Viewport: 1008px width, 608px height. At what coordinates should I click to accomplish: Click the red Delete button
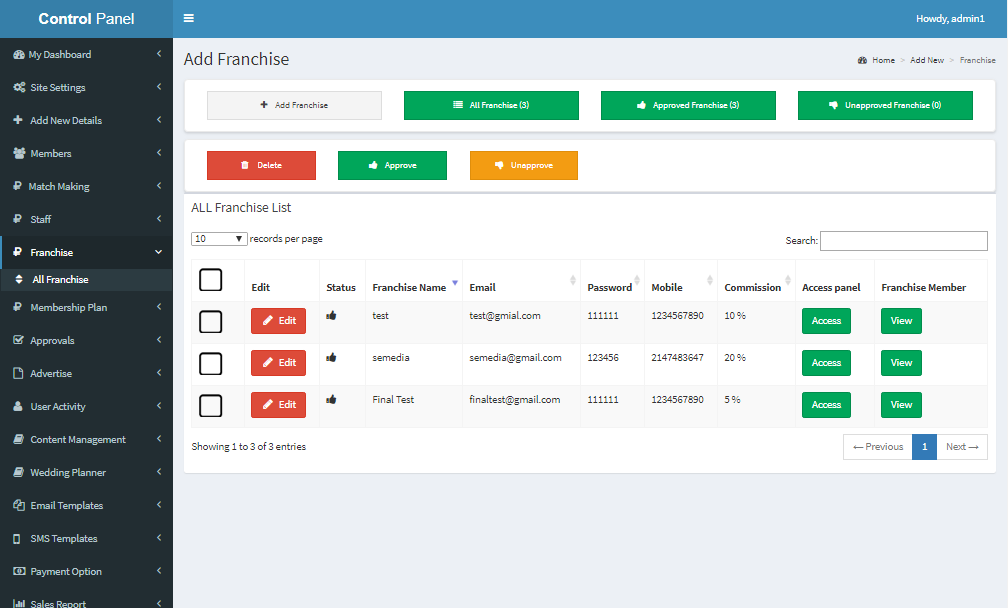(261, 165)
